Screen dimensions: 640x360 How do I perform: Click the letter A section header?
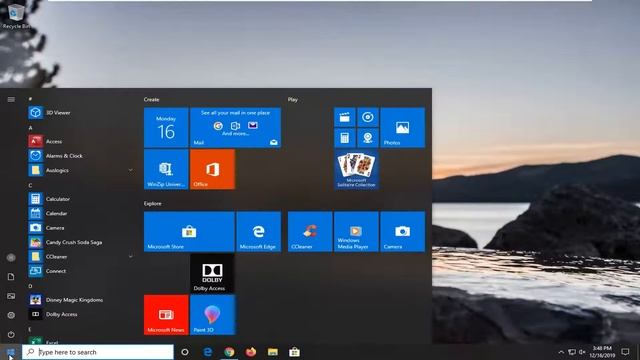coord(30,128)
